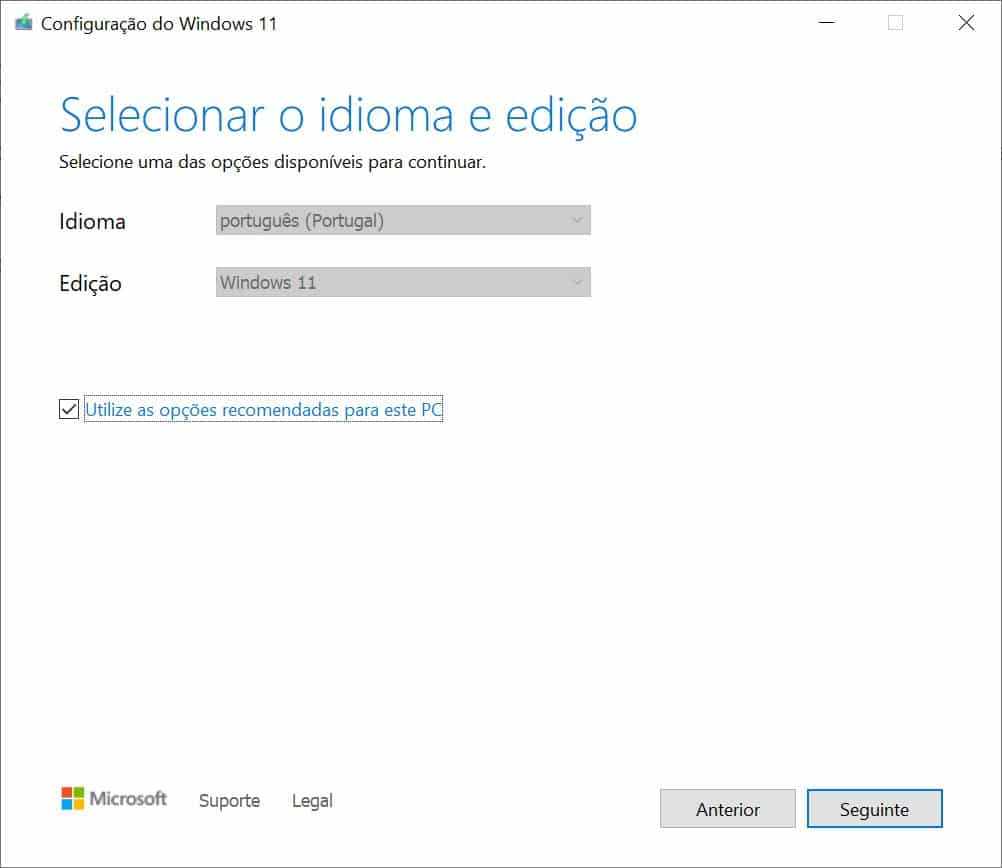This screenshot has height=868, width=1002.
Task: Click the 'Configuração do Windows 11' title text
Action: [159, 23]
